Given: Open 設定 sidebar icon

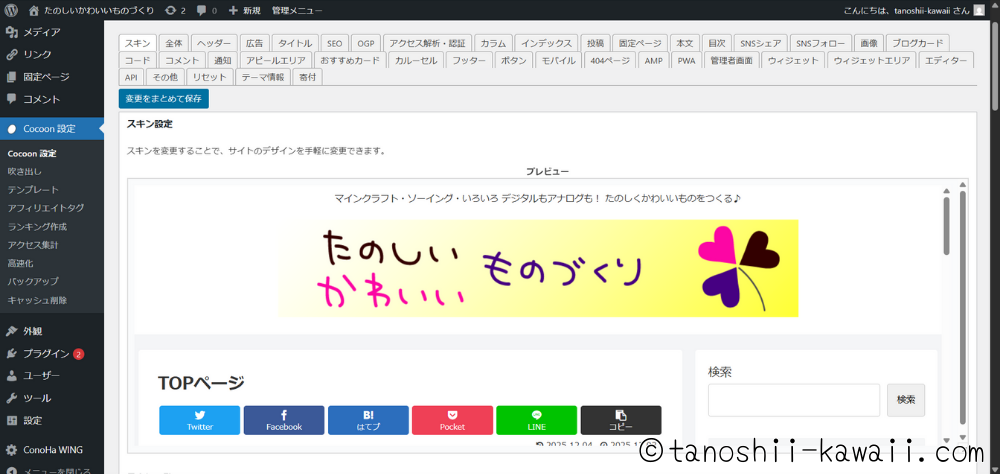Looking at the screenshot, I should click(x=11, y=420).
